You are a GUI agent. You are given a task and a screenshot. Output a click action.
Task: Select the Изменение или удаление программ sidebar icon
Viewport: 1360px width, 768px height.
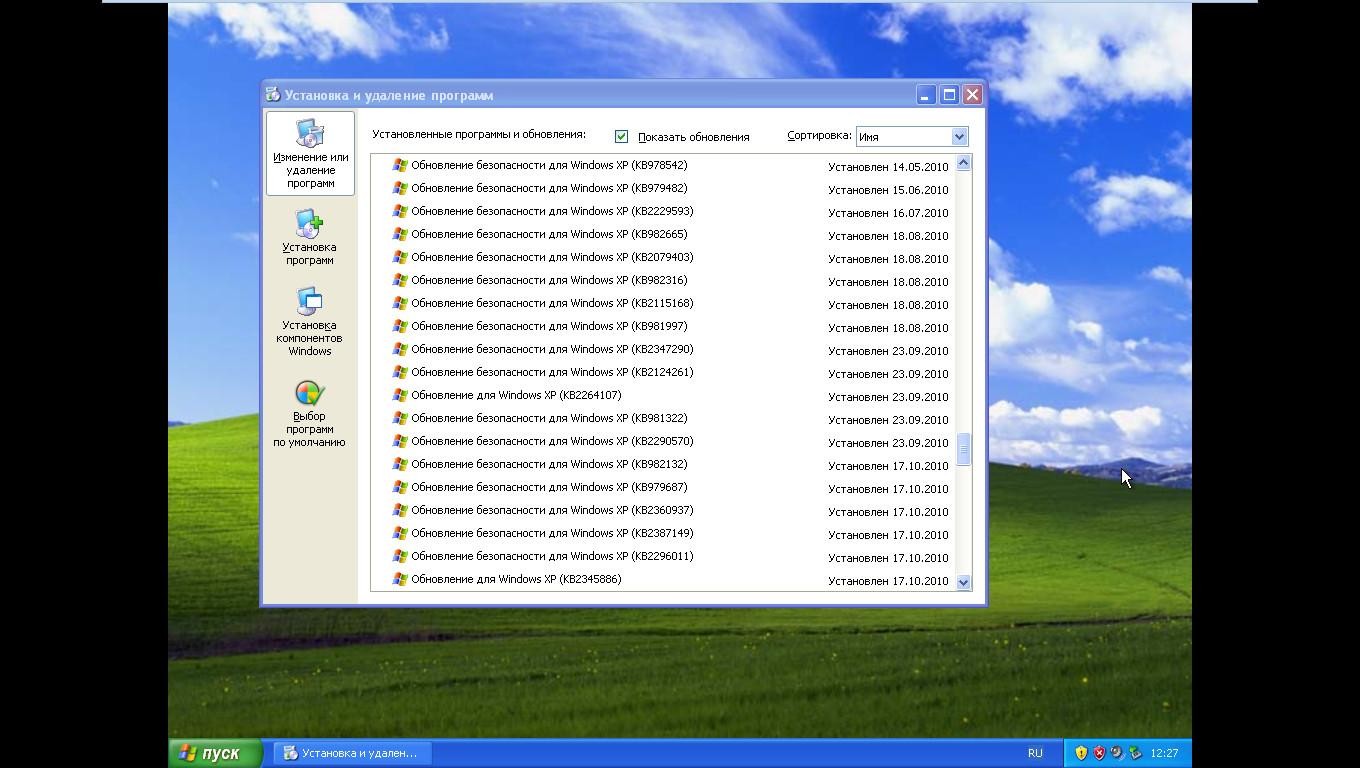click(310, 154)
